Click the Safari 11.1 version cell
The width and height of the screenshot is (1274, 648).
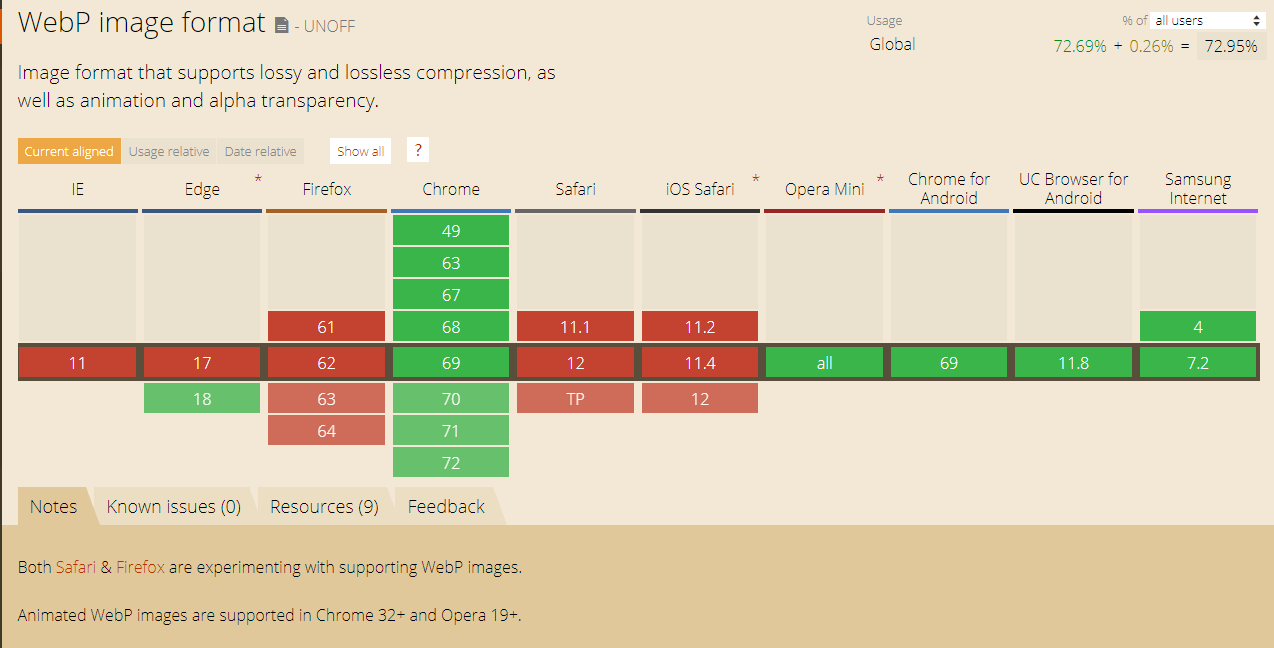point(576,326)
